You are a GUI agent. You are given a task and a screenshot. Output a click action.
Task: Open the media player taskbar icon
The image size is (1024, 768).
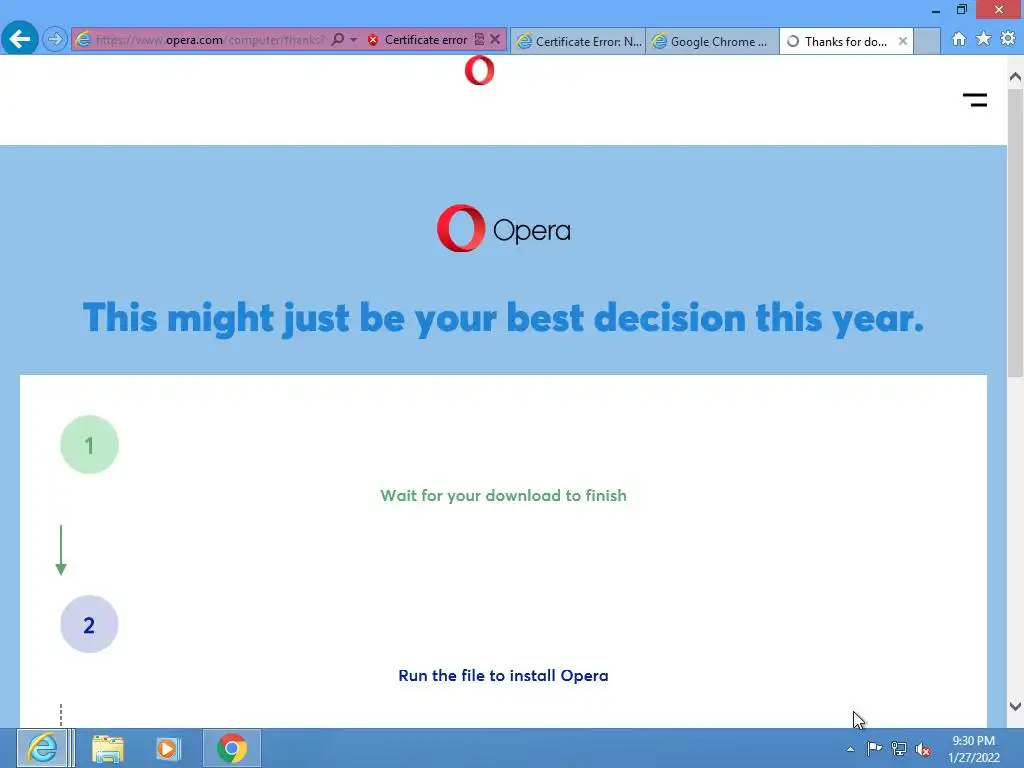(x=168, y=748)
